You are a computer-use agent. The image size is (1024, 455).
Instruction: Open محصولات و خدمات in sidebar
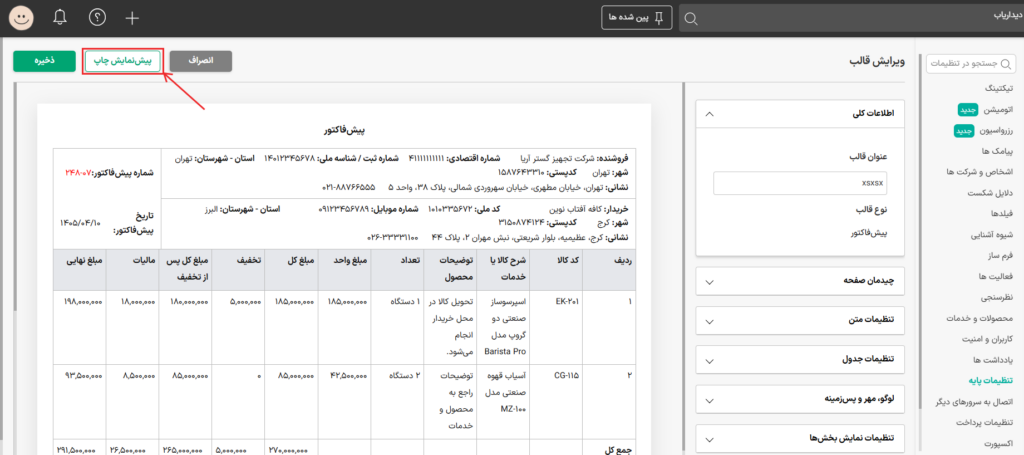tap(980, 319)
